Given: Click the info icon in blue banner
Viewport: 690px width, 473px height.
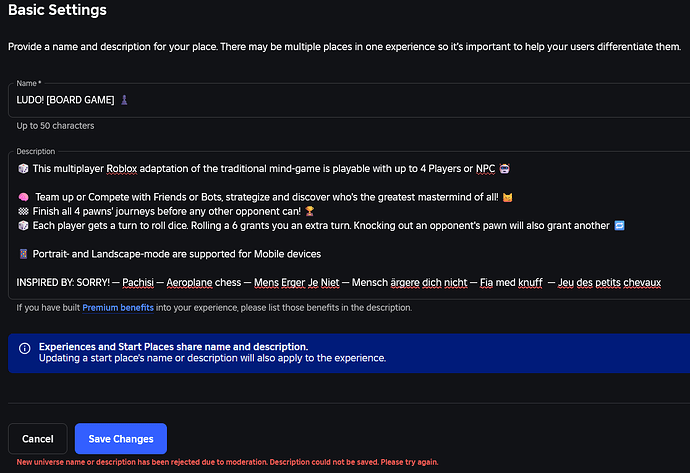Looking at the screenshot, I should (x=25, y=348).
